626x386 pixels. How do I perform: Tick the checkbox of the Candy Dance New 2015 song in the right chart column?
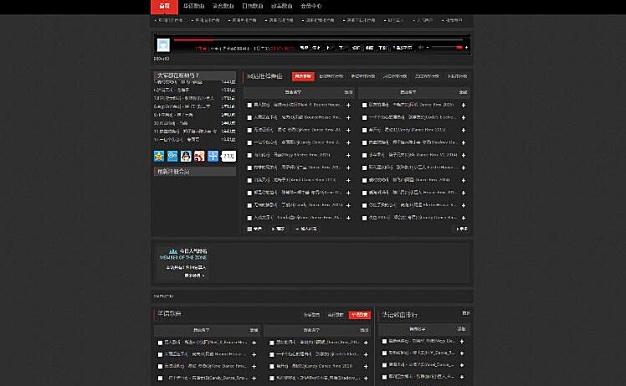[365, 130]
